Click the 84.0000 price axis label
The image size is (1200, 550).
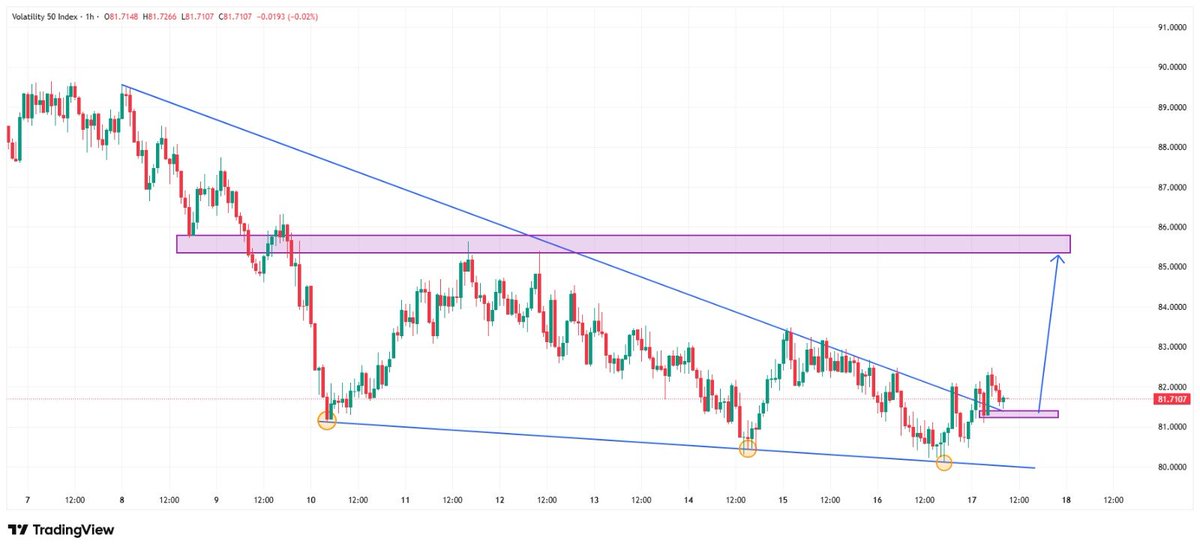1170,307
